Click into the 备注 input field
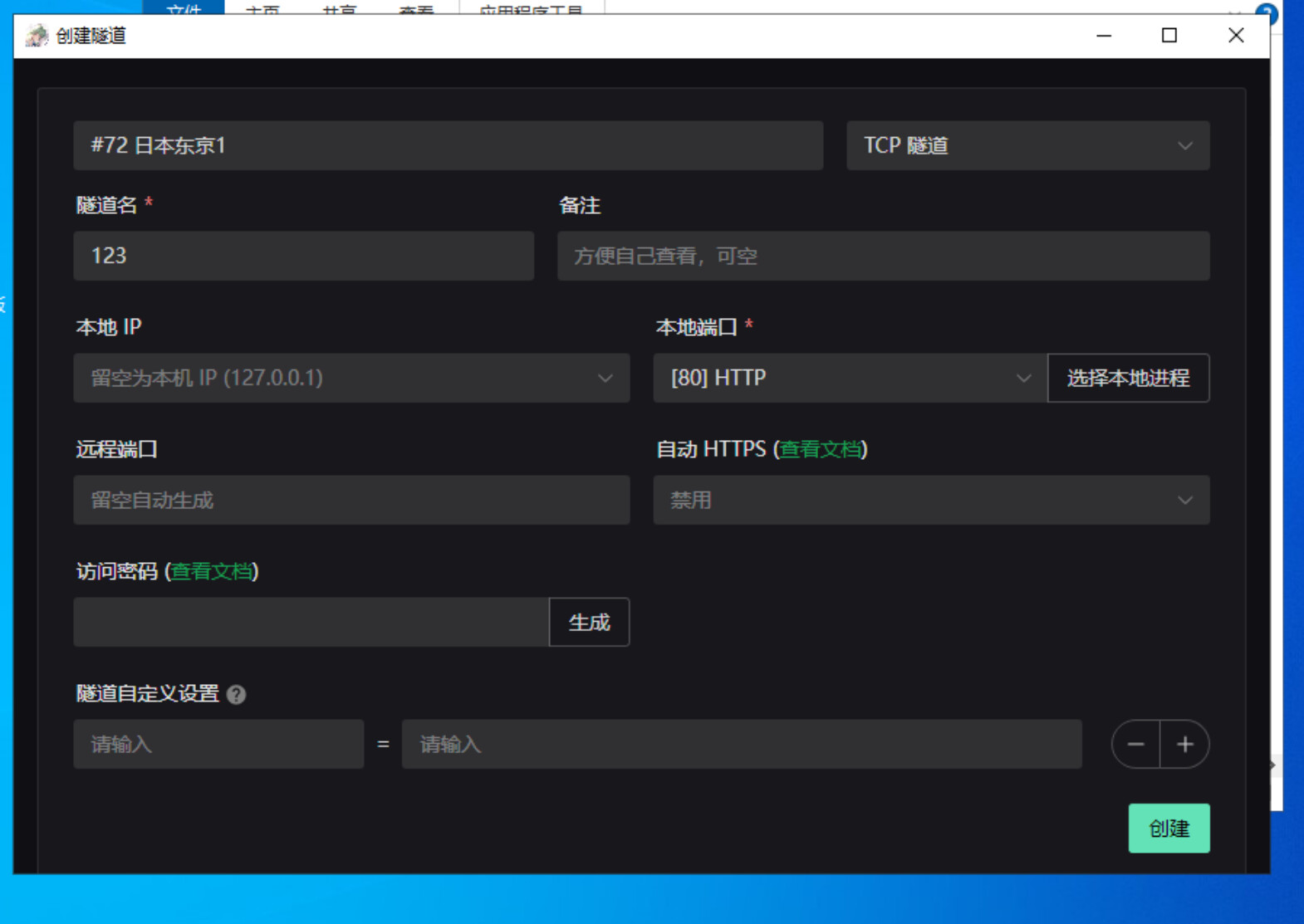1304x924 pixels. [x=882, y=257]
